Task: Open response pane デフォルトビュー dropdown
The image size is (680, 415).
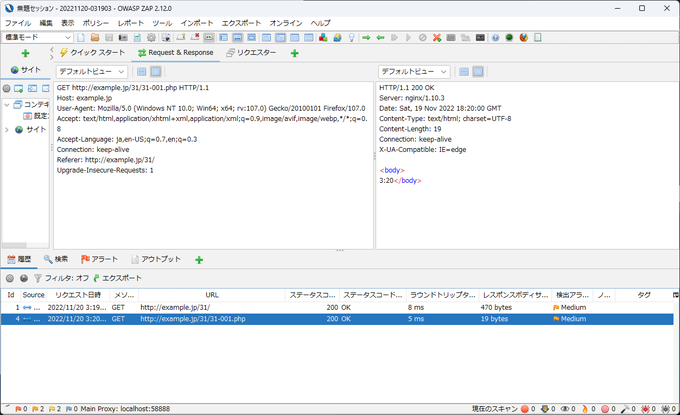Action: click(414, 72)
